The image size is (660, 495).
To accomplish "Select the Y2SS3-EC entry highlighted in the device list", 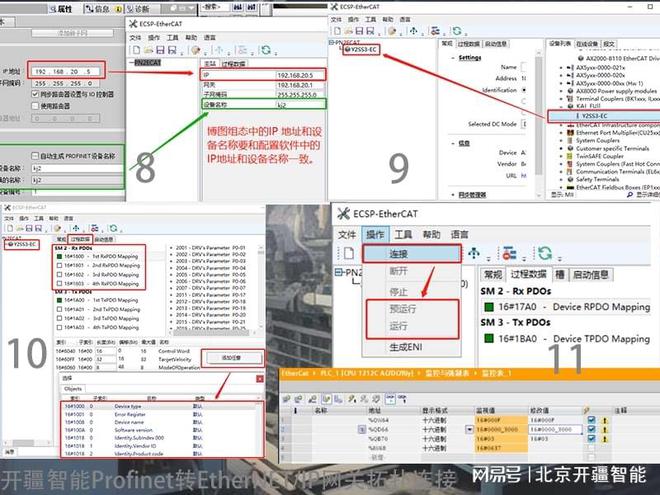I will 604,116.
